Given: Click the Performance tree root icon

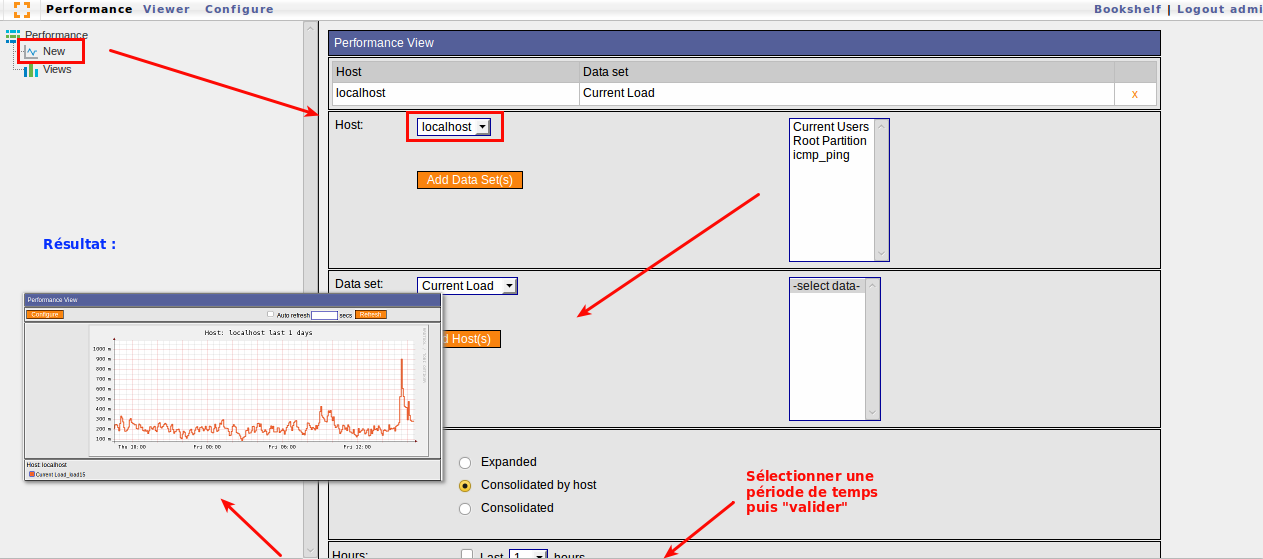Looking at the screenshot, I should coord(13,36).
